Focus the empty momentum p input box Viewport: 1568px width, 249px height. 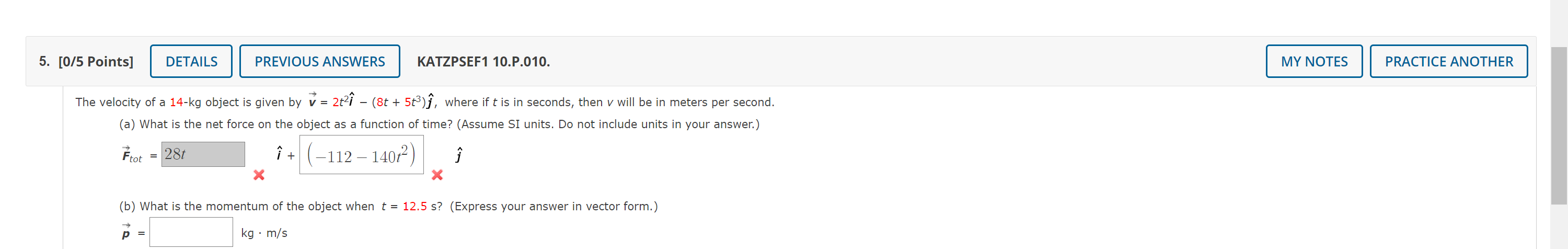point(191,232)
